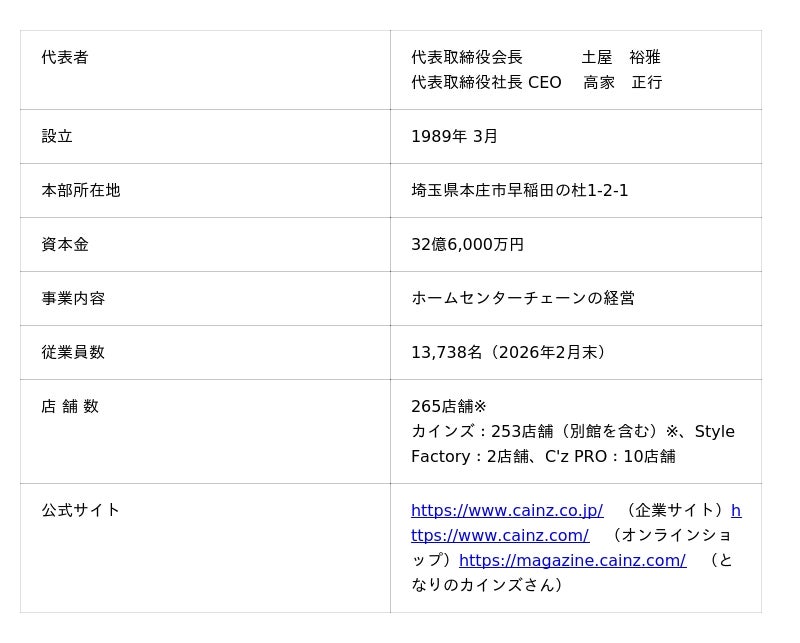Select the 公式サイト label cell
Screen dimensions: 800x643
click(x=81, y=510)
